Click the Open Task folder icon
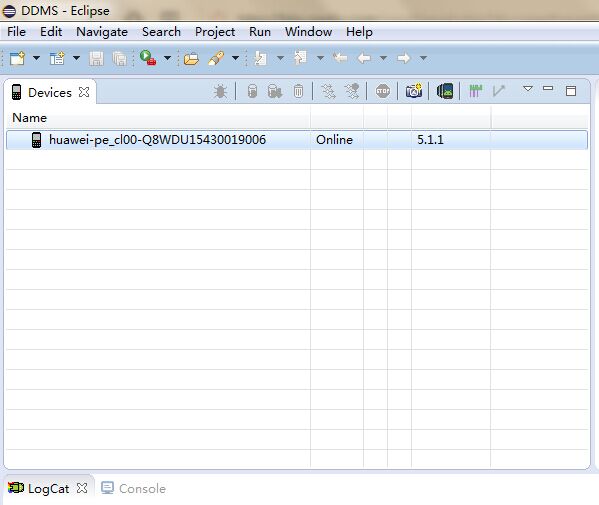 click(191, 58)
